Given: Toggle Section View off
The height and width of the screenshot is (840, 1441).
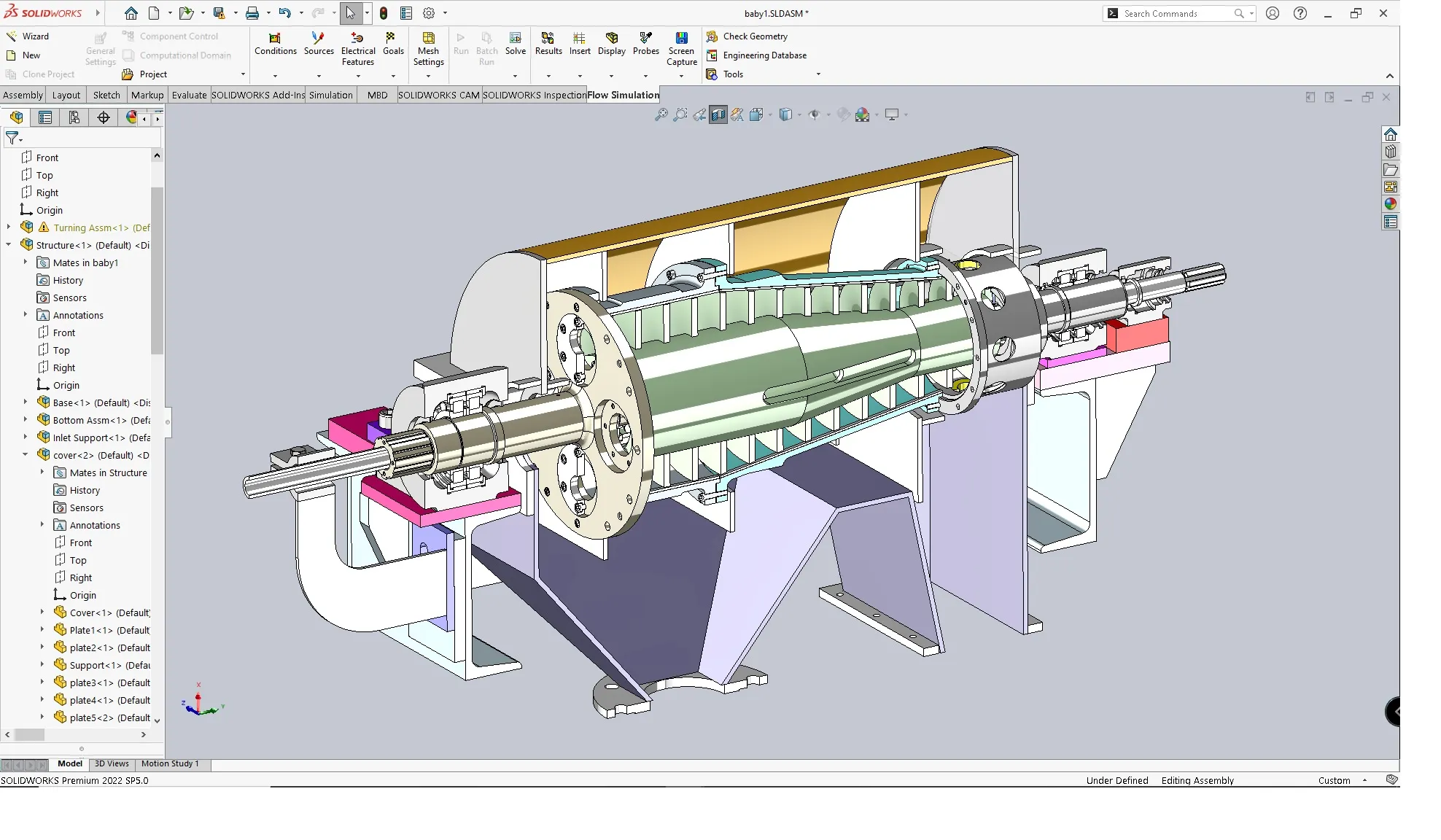Looking at the screenshot, I should 718,114.
